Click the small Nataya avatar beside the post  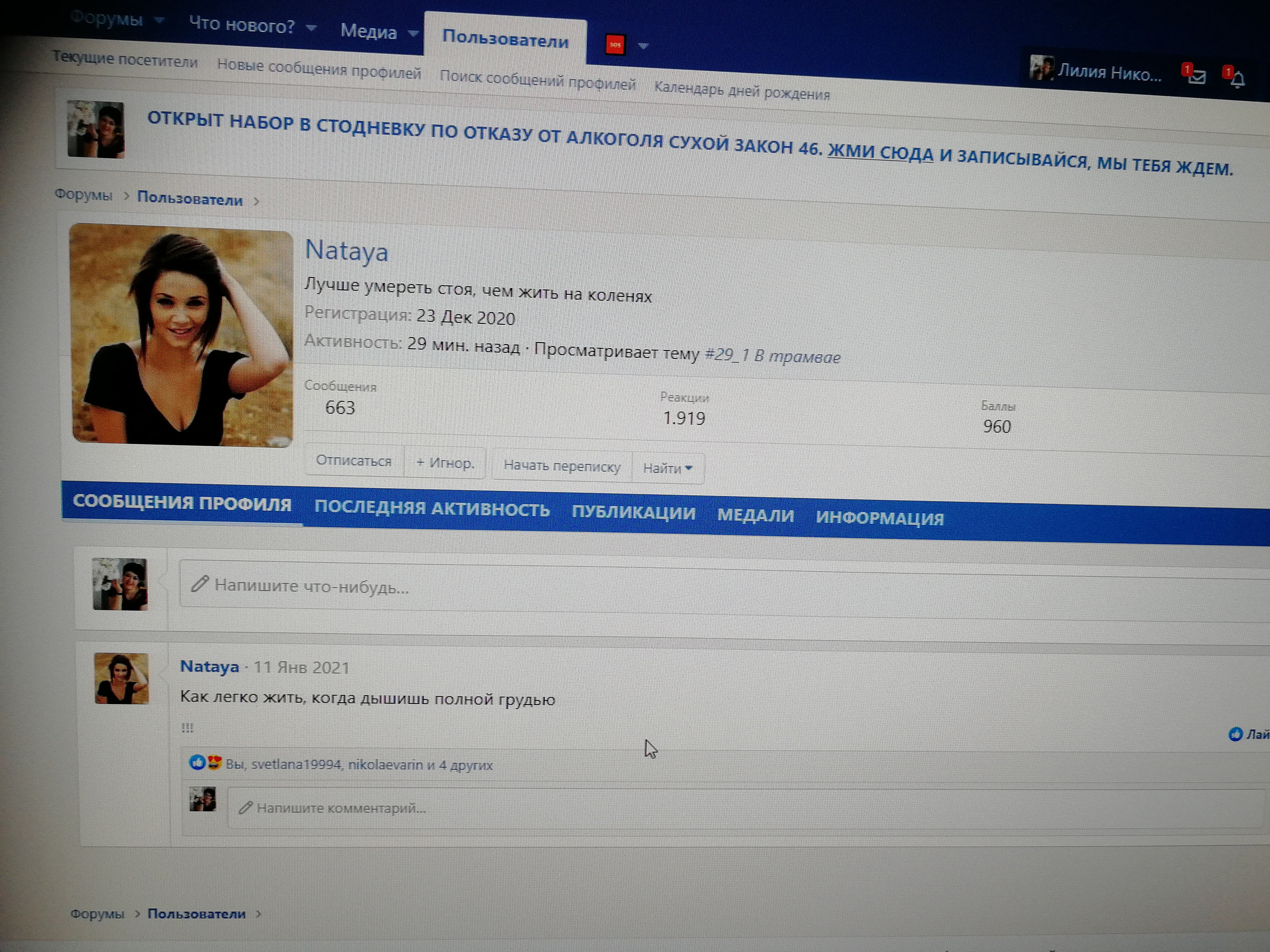click(121, 678)
